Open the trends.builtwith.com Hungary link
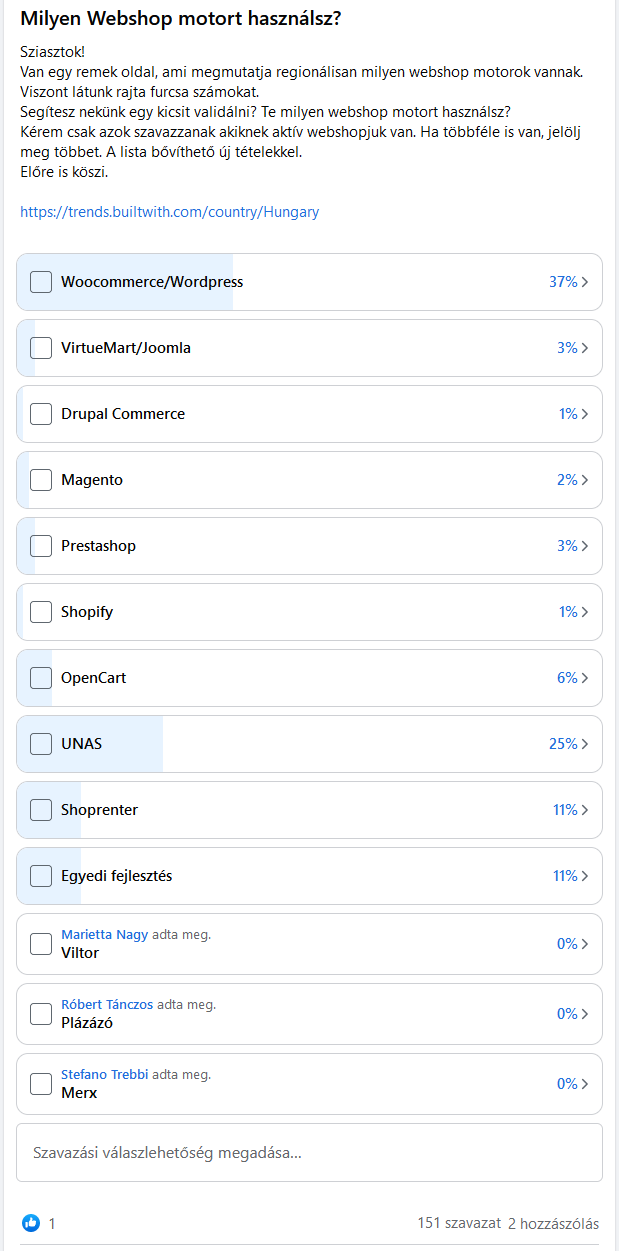Screen dimensions: 619x1251 [x=170, y=212]
